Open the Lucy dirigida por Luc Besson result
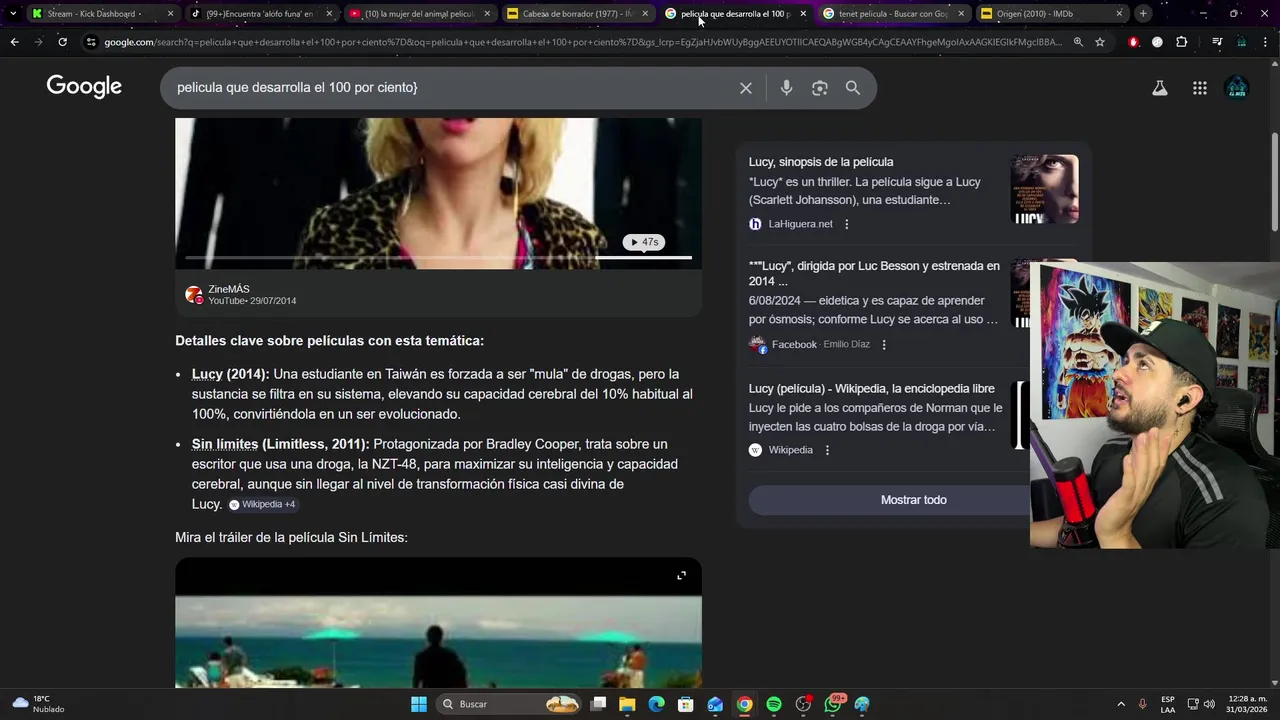The width and height of the screenshot is (1280, 720). tap(874, 274)
